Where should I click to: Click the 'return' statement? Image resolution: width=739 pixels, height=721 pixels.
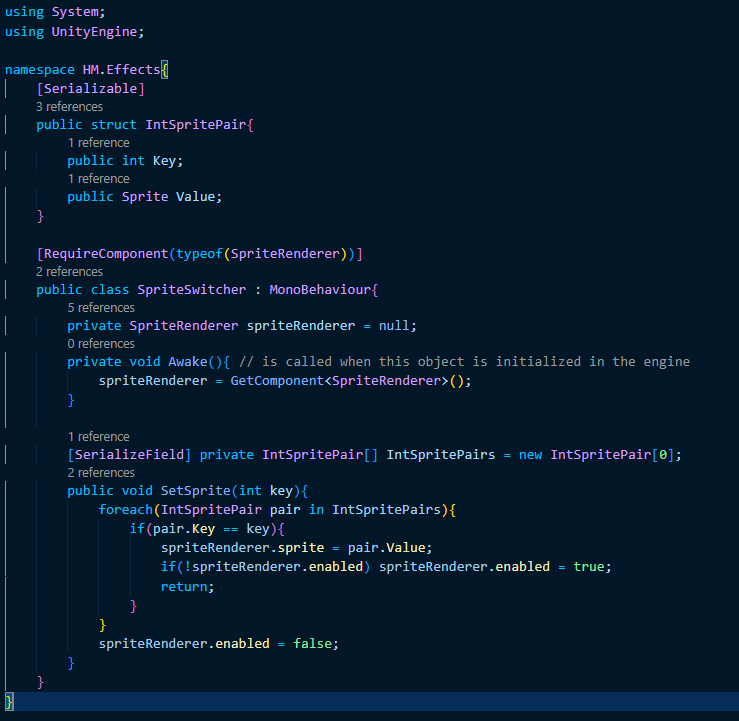point(184,587)
